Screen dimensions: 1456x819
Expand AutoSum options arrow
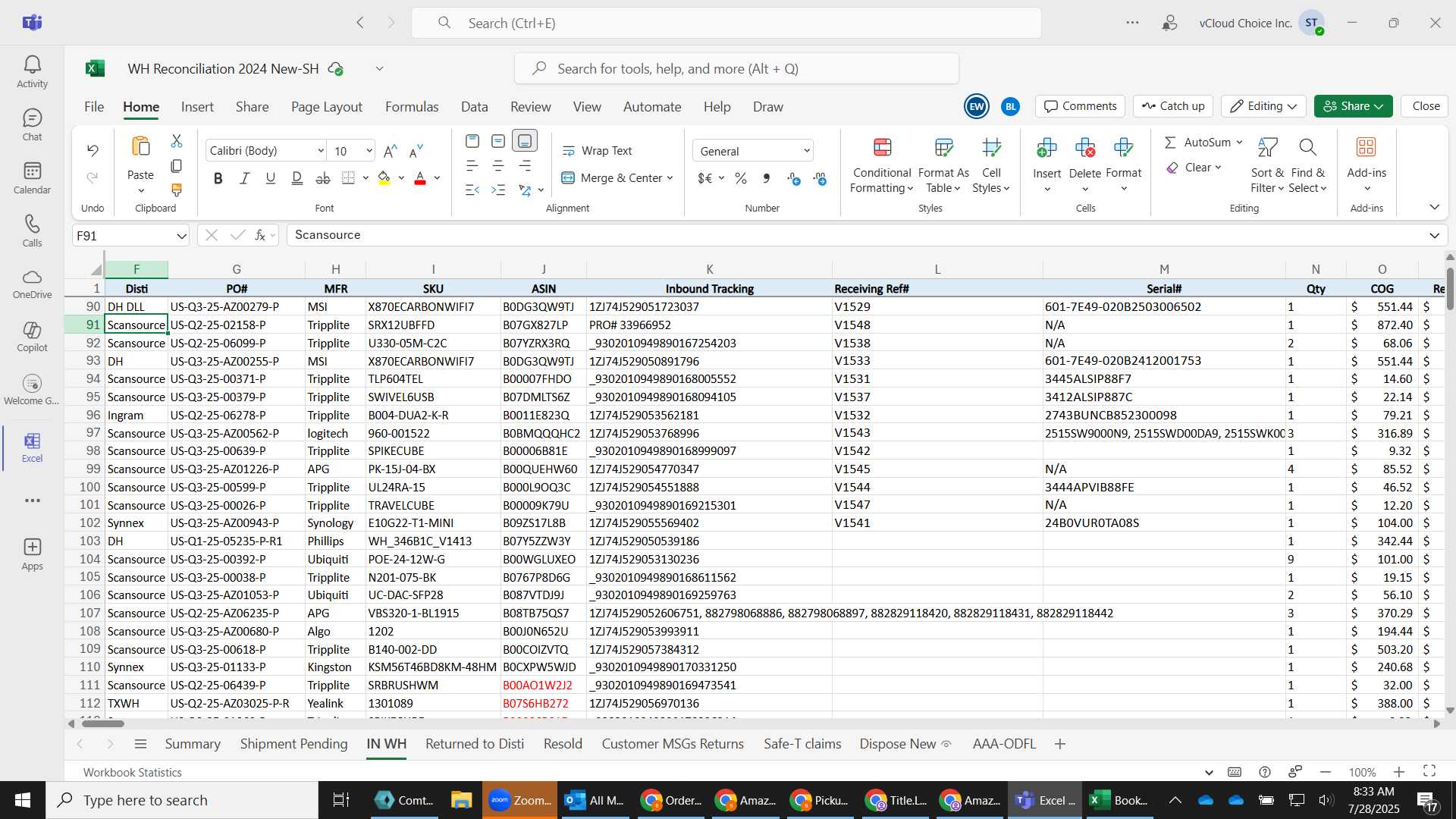[1239, 143]
